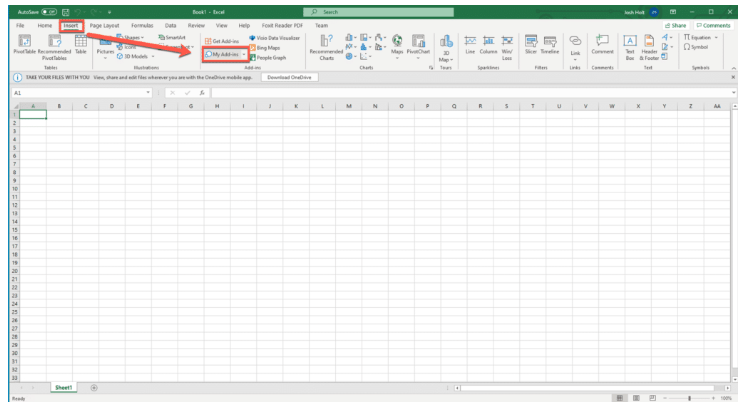Viewport: 743px width, 411px height.
Task: Click the Share button
Action: pyautogui.click(x=676, y=26)
